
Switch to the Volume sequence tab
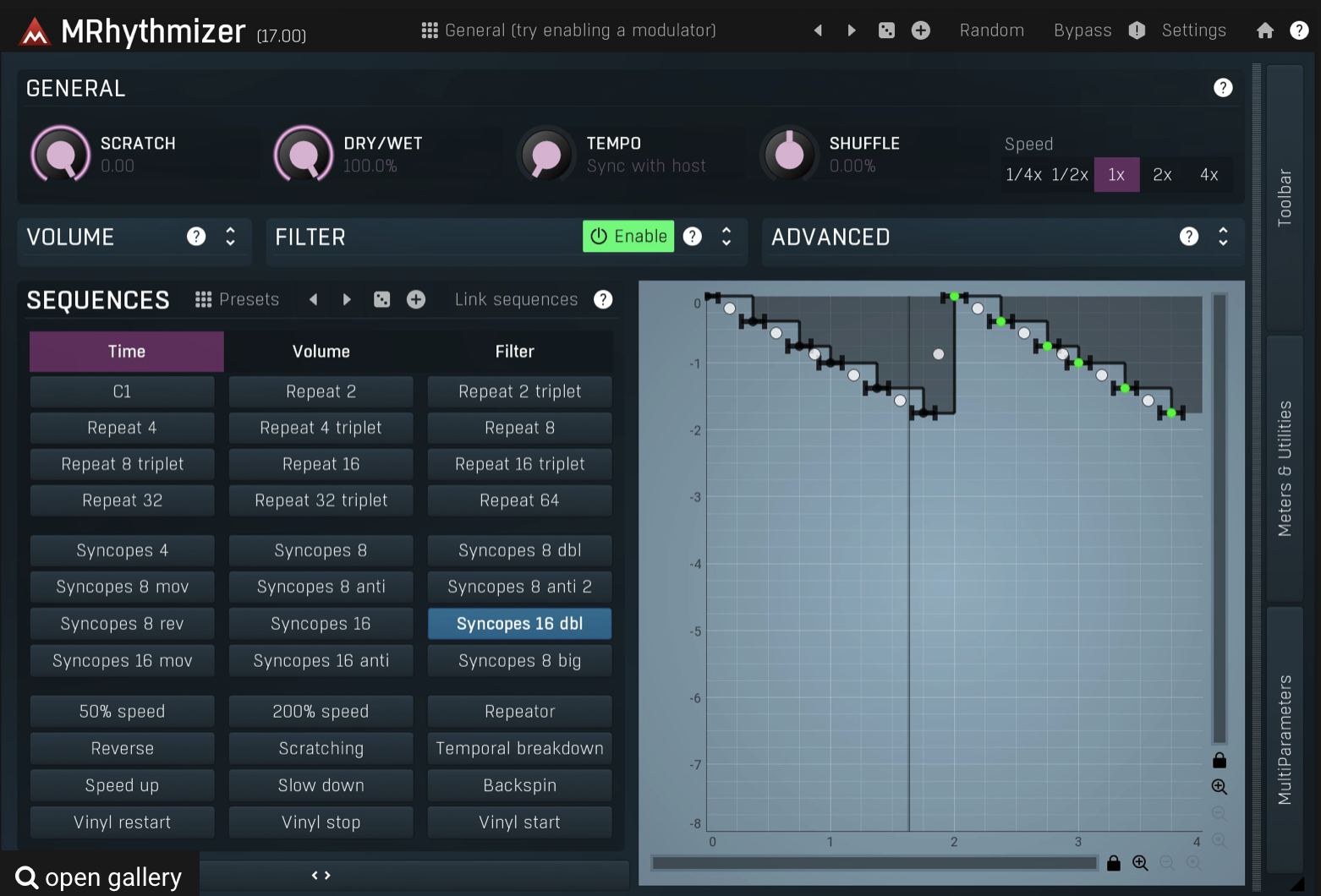(321, 352)
